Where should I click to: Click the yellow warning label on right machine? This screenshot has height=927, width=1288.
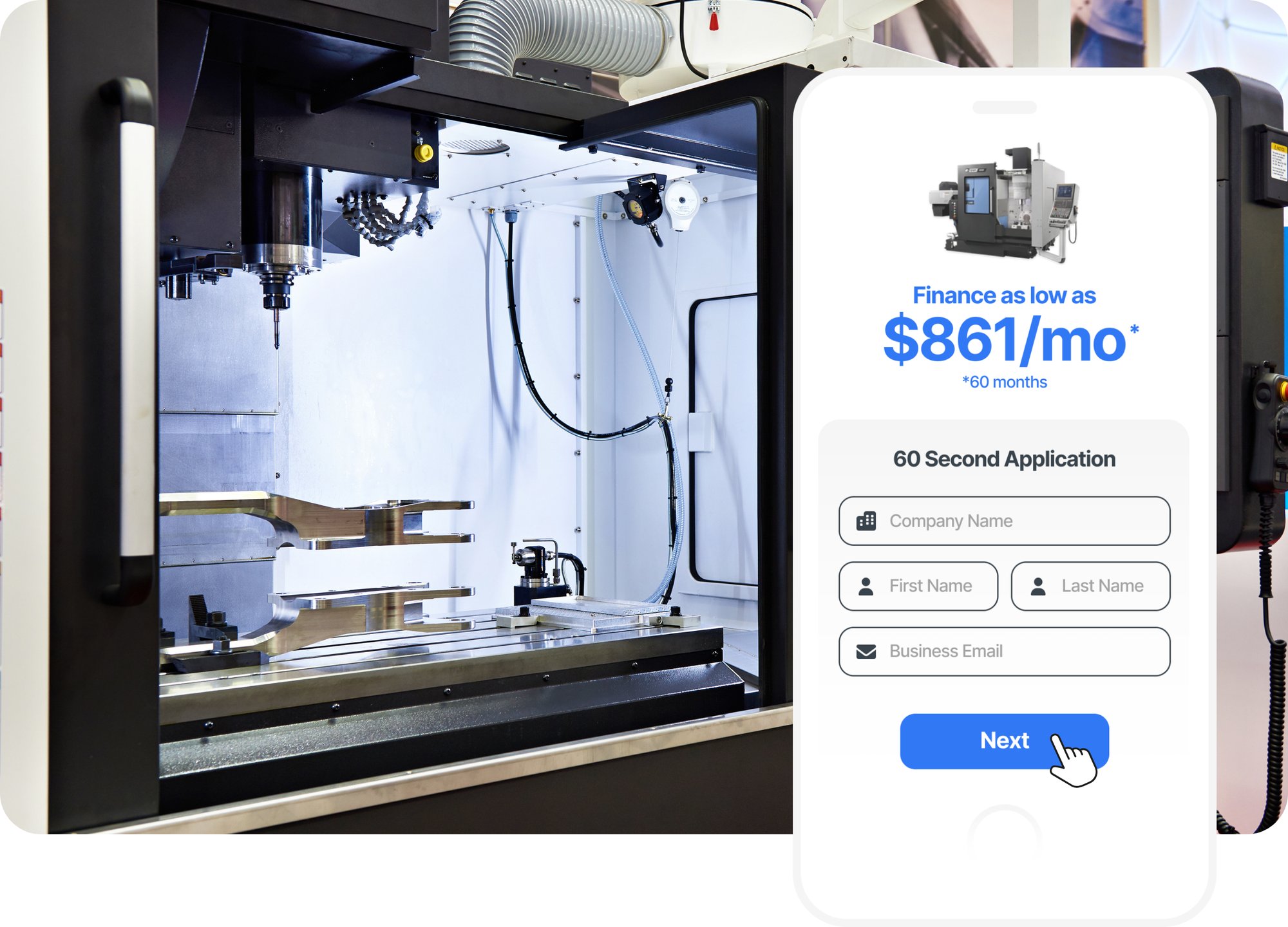[1278, 161]
